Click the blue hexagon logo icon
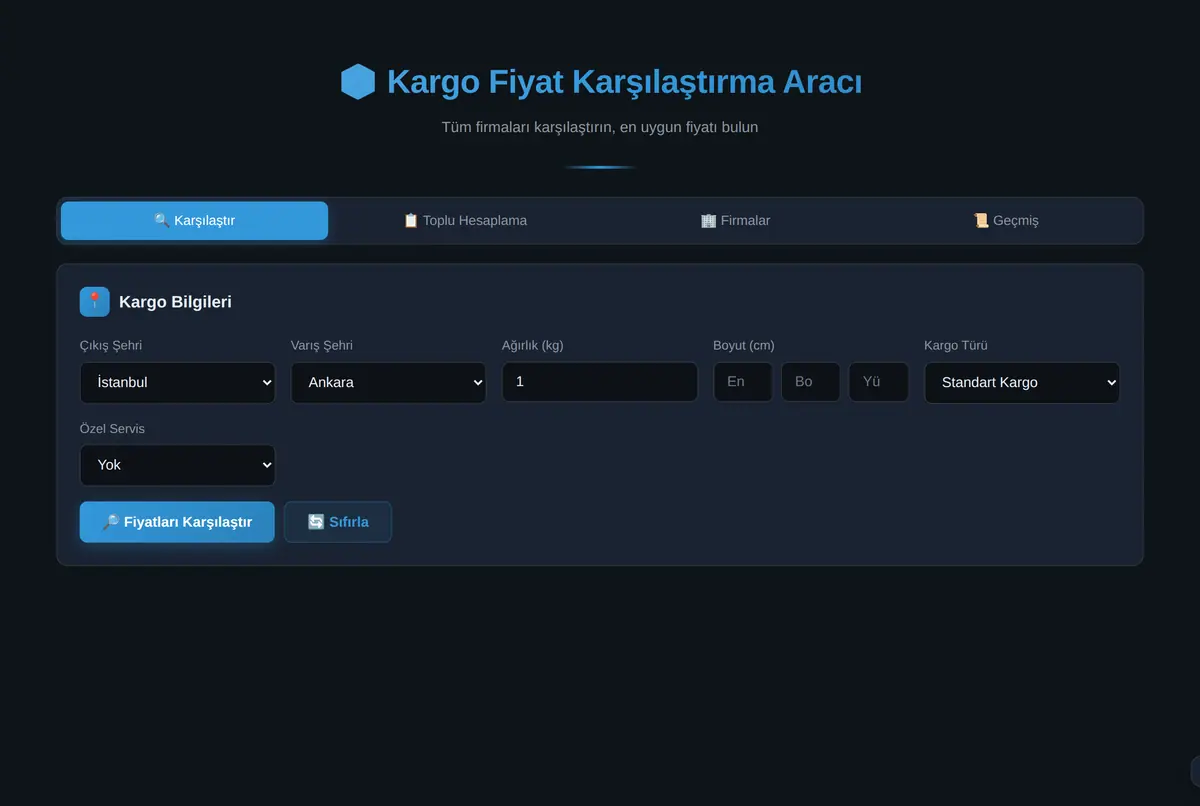 pyautogui.click(x=358, y=82)
